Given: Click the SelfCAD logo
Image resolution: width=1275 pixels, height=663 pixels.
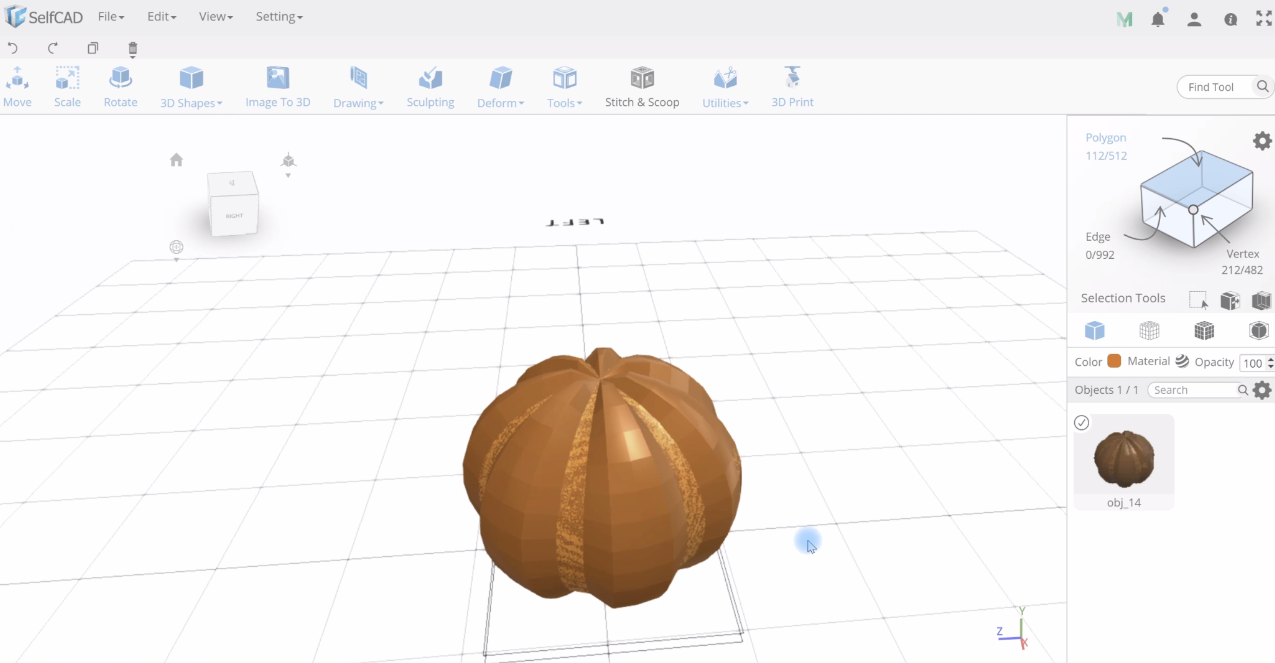Looking at the screenshot, I should click(x=44, y=17).
